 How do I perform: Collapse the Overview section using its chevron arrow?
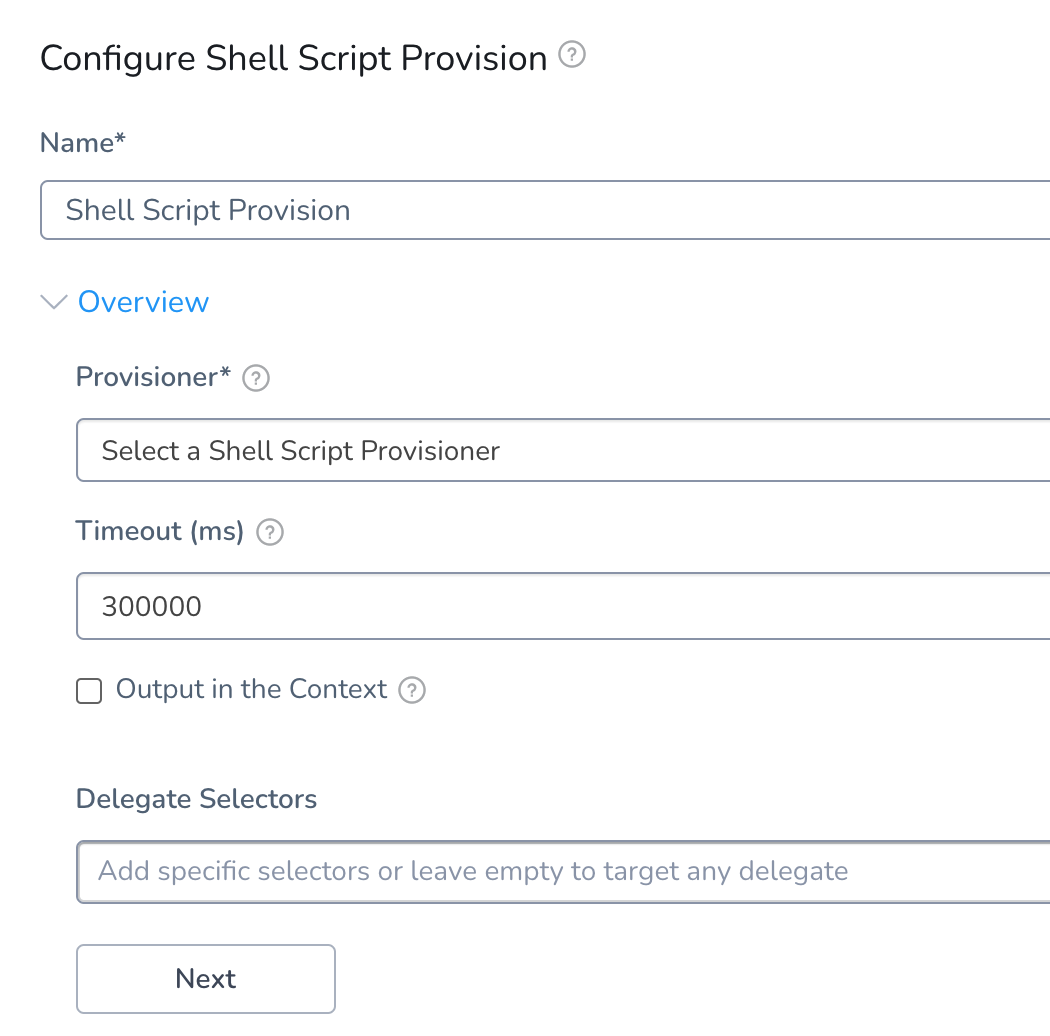(54, 302)
